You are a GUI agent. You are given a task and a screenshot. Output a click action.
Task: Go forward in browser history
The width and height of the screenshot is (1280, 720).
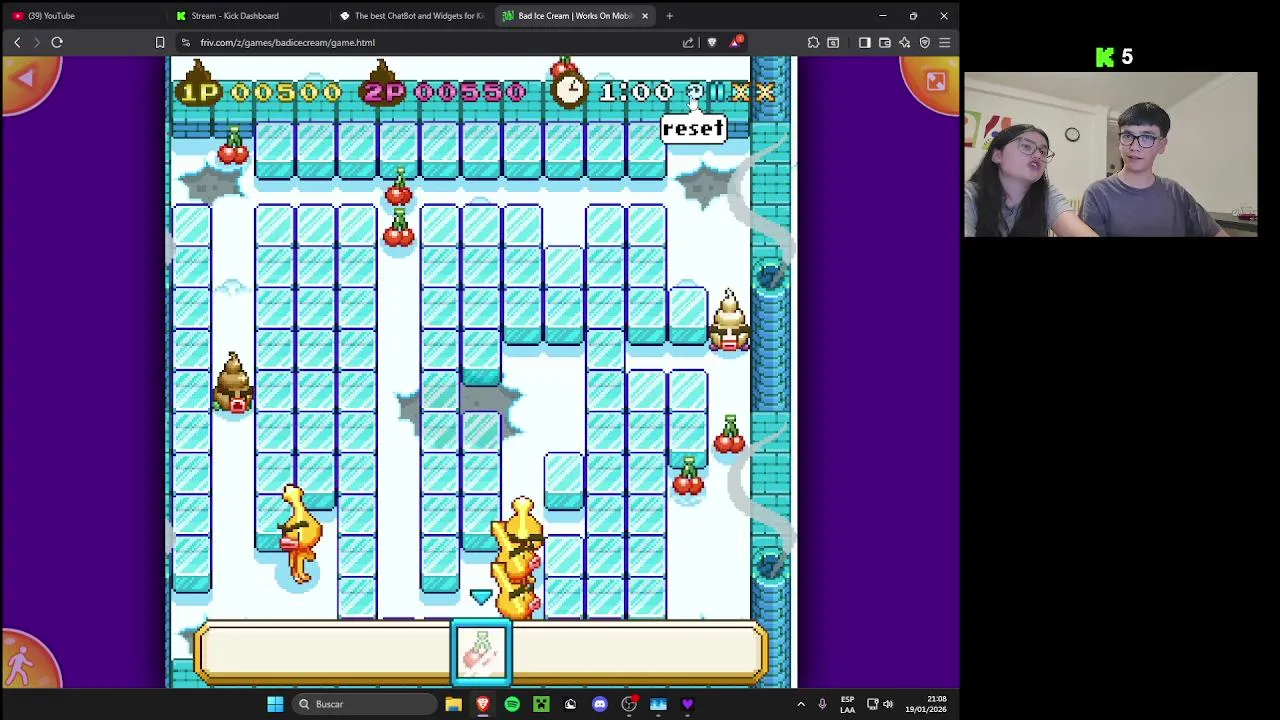[x=37, y=42]
